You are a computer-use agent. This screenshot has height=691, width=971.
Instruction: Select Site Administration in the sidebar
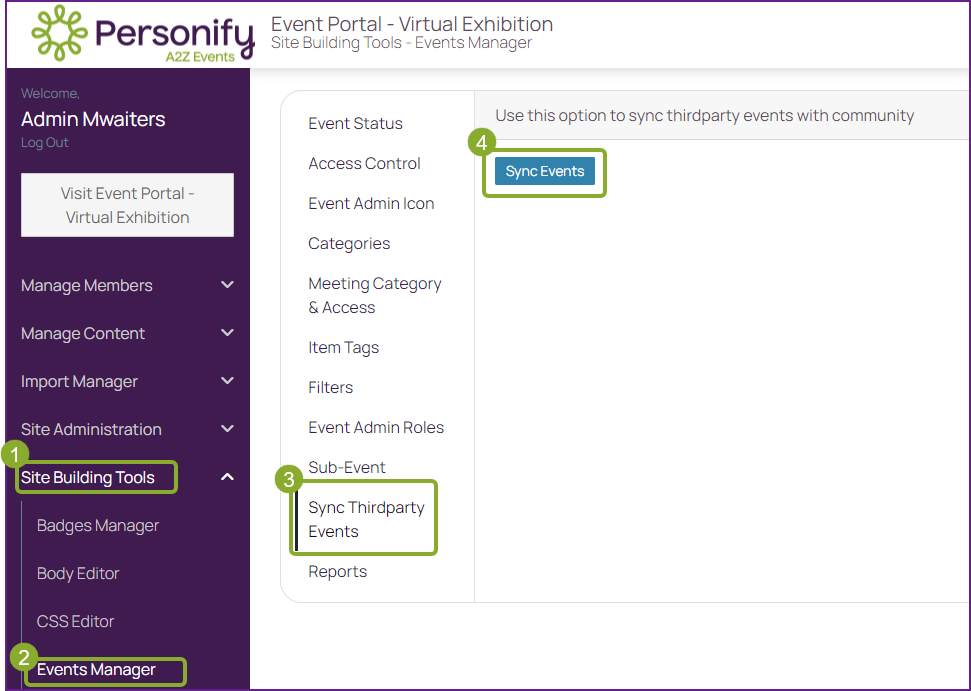tap(91, 429)
